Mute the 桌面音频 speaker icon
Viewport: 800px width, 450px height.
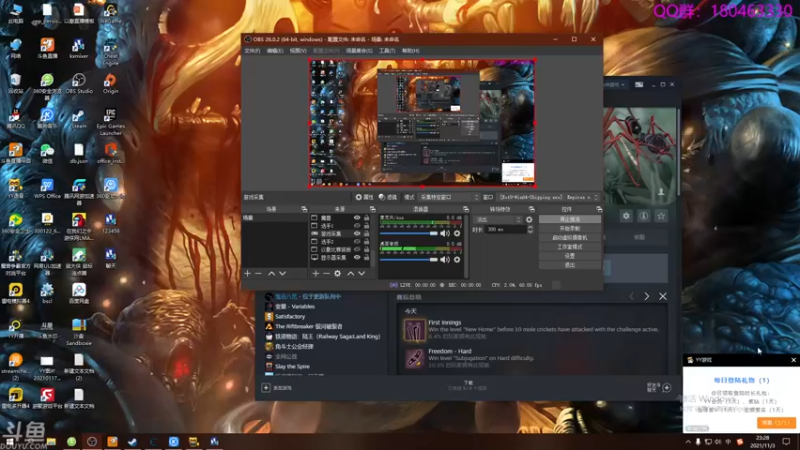point(445,259)
